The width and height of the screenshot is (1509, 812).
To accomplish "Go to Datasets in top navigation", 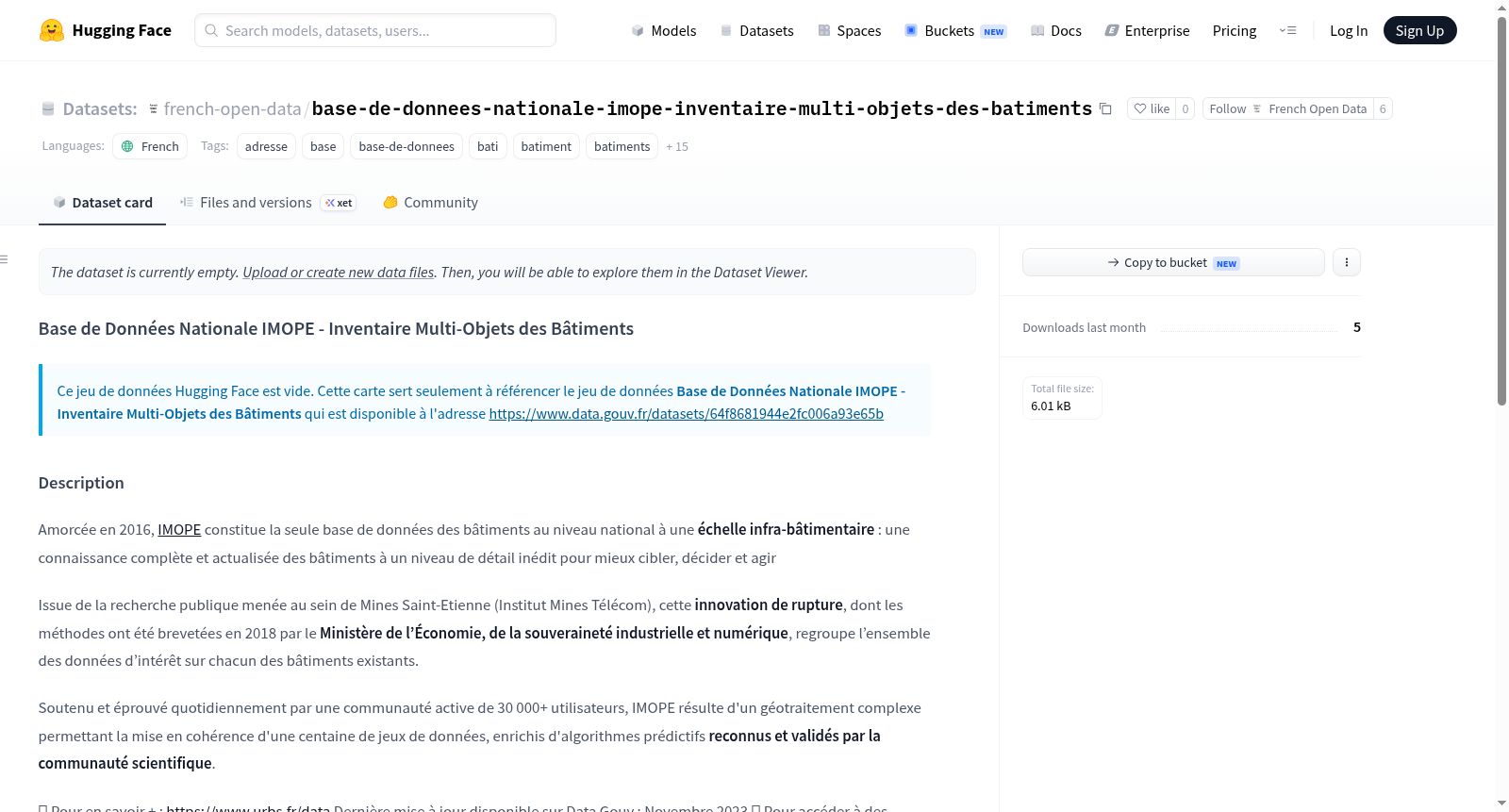I will [756, 31].
